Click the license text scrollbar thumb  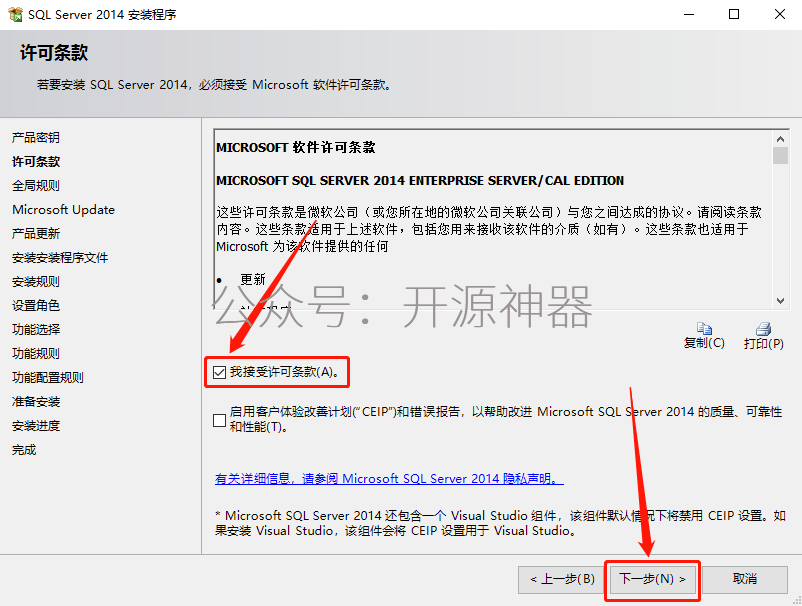pyautogui.click(x=780, y=155)
